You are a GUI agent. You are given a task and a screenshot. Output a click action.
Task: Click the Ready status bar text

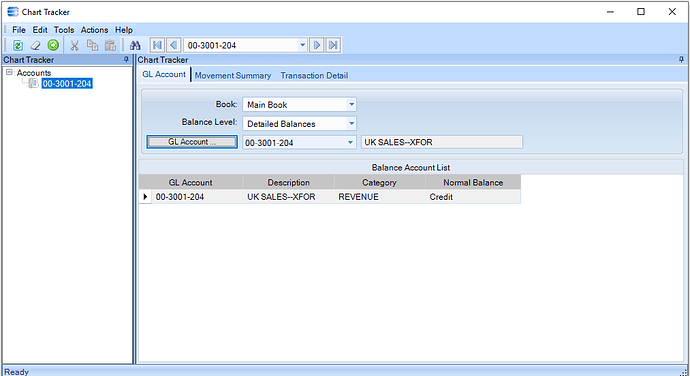coord(16,372)
